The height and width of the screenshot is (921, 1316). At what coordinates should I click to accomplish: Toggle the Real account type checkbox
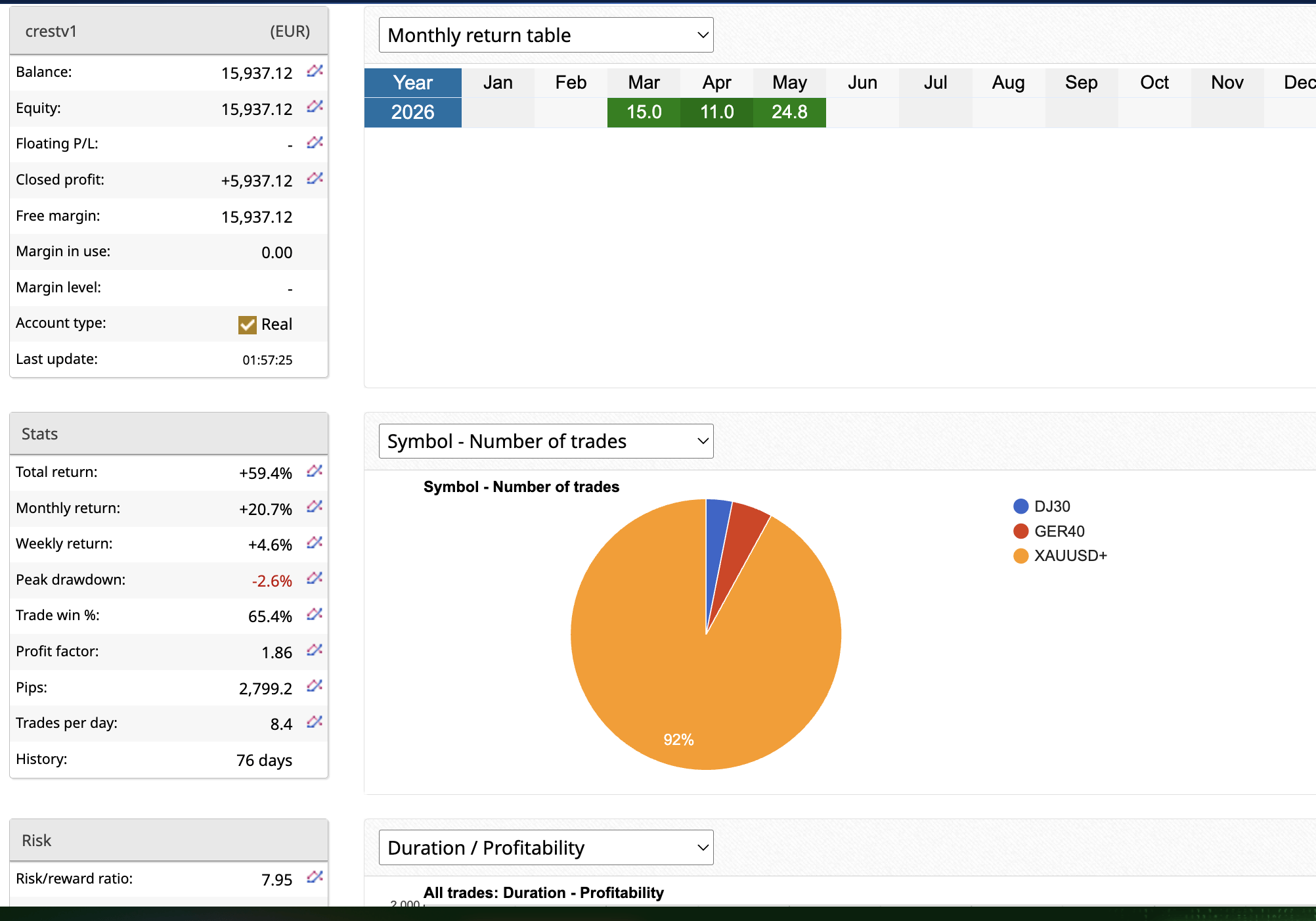248,325
